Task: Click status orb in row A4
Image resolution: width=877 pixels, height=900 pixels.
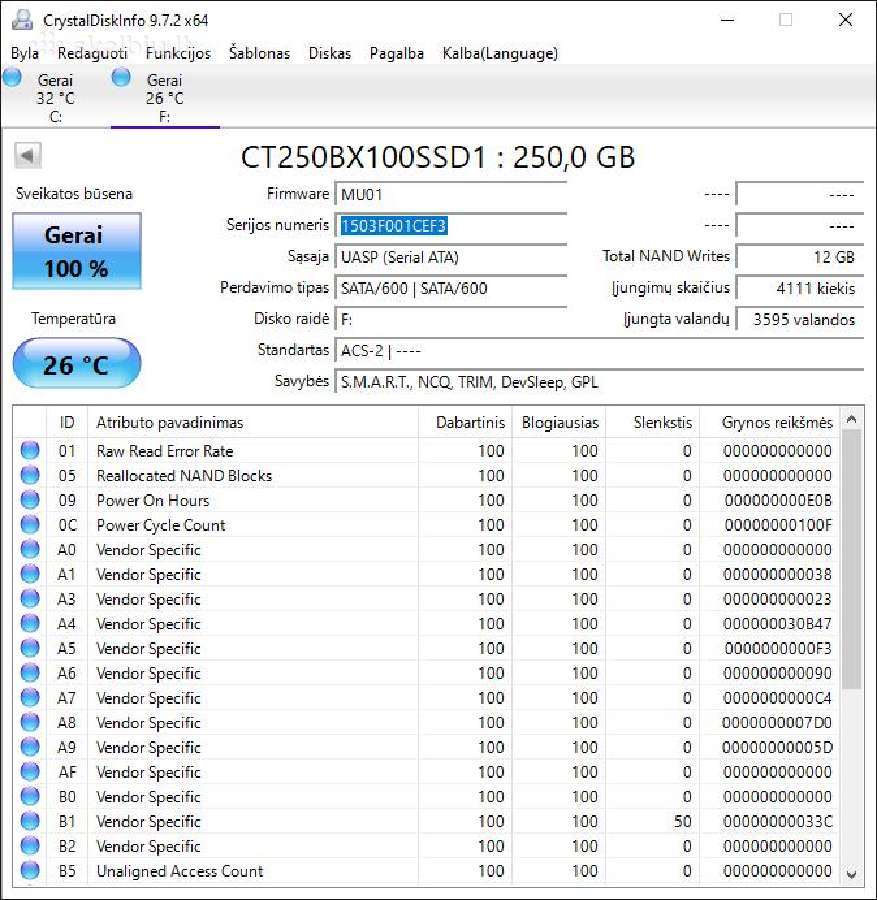Action: click(30, 623)
